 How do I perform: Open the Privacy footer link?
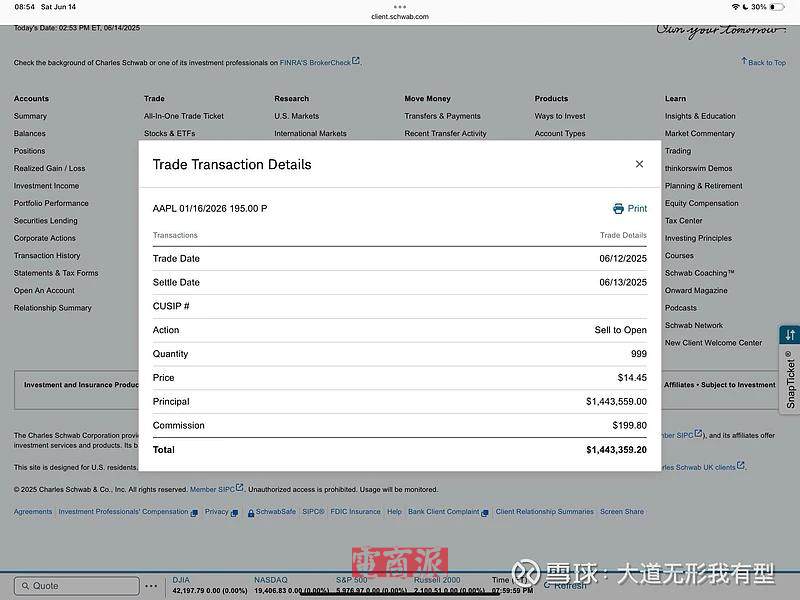point(221,512)
